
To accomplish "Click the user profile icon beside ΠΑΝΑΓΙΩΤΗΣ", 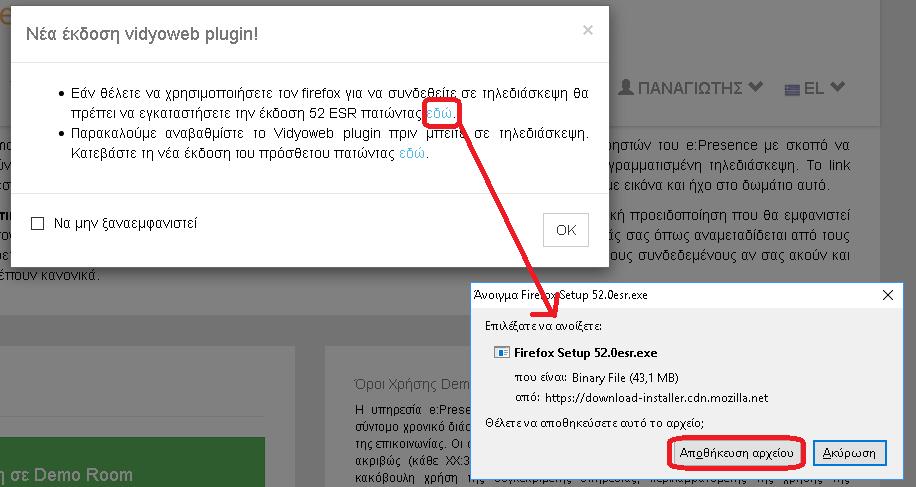I will [626, 87].
